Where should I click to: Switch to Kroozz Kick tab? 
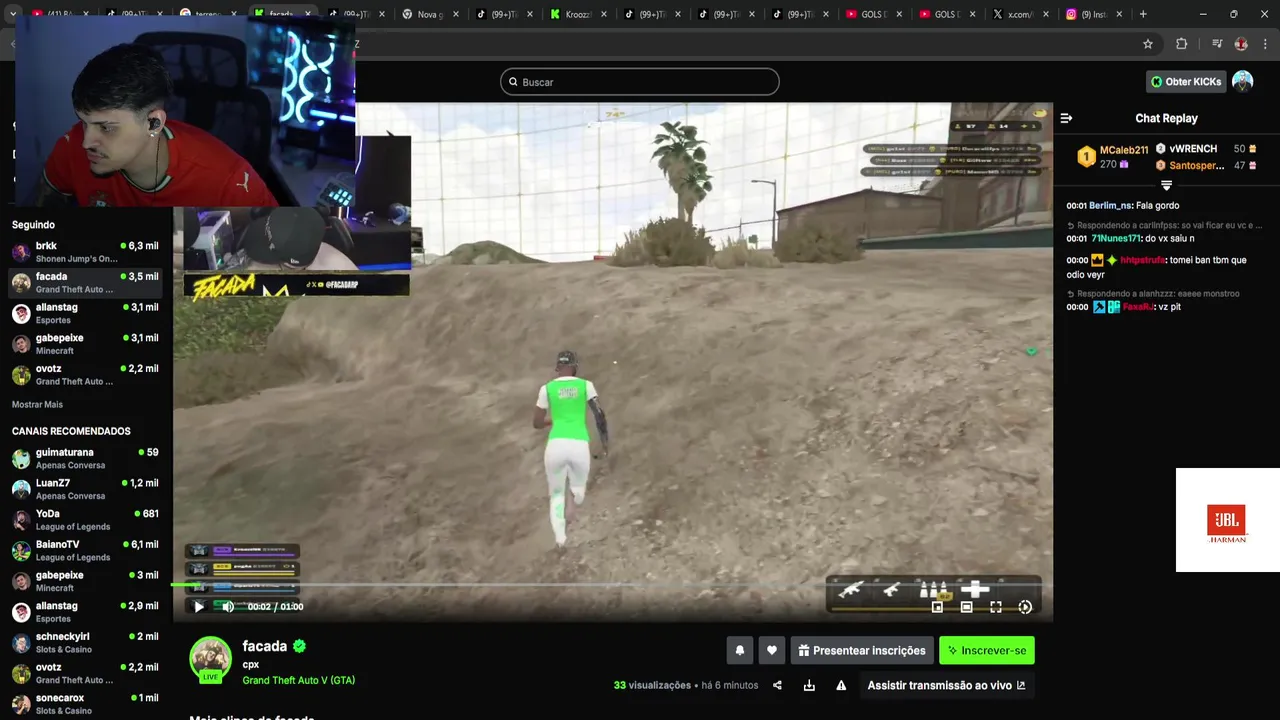(579, 14)
